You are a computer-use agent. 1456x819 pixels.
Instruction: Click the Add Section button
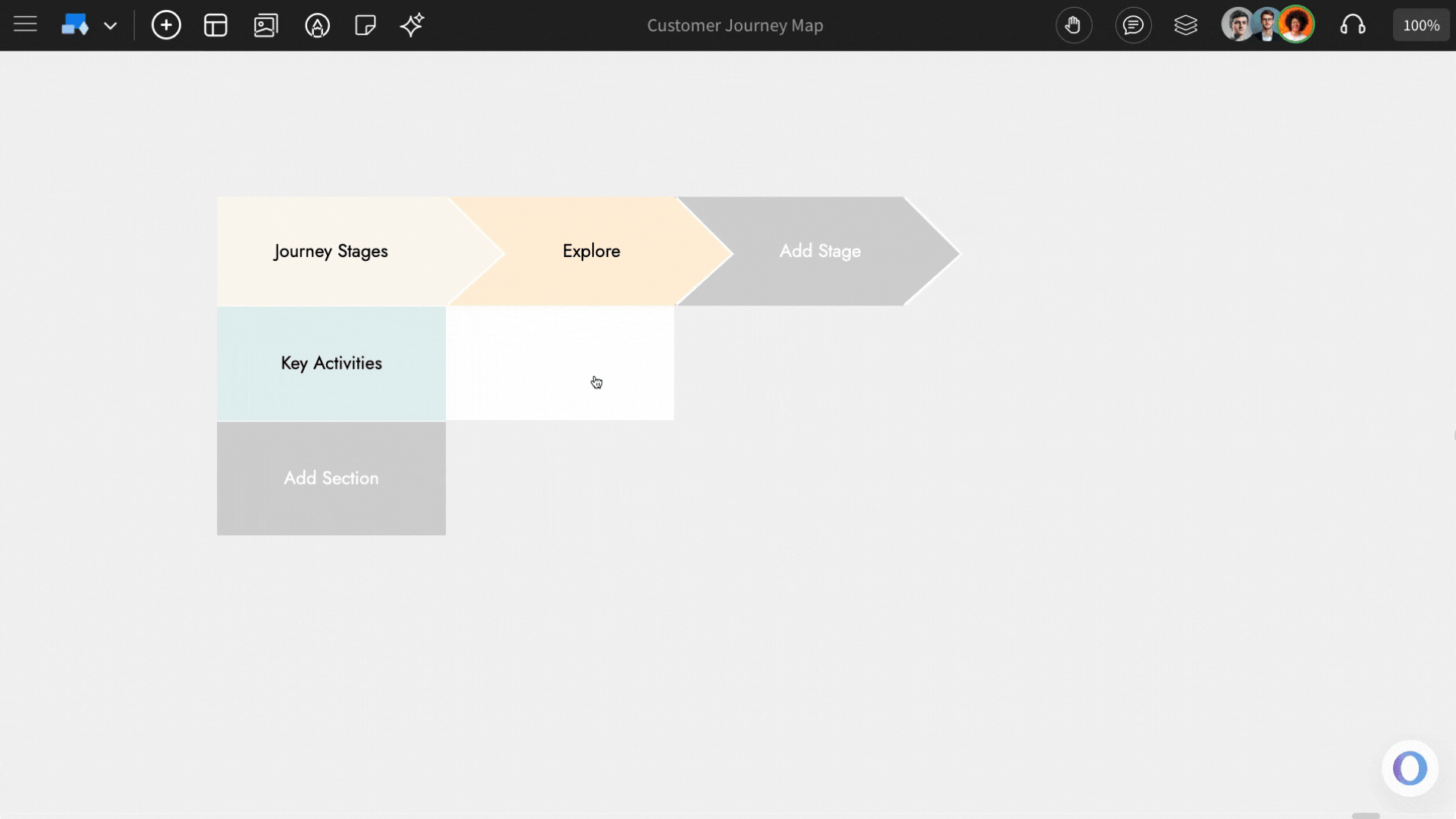(331, 479)
